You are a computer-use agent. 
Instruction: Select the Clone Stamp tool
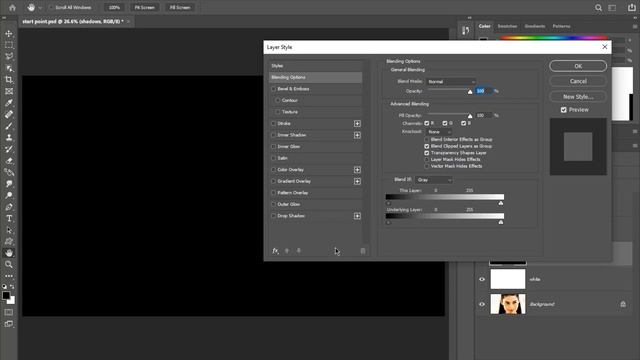point(9,138)
